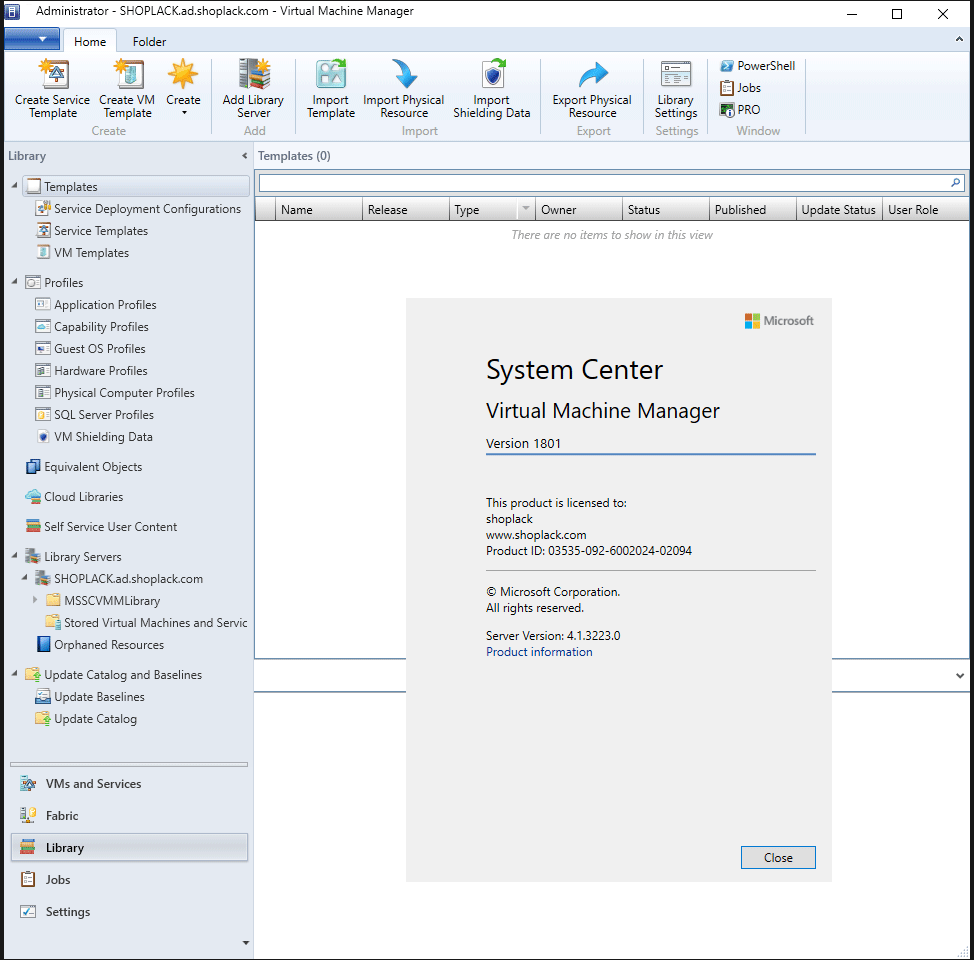Click the Application Profiles icon
Image resolution: width=974 pixels, height=960 pixels.
click(43, 304)
